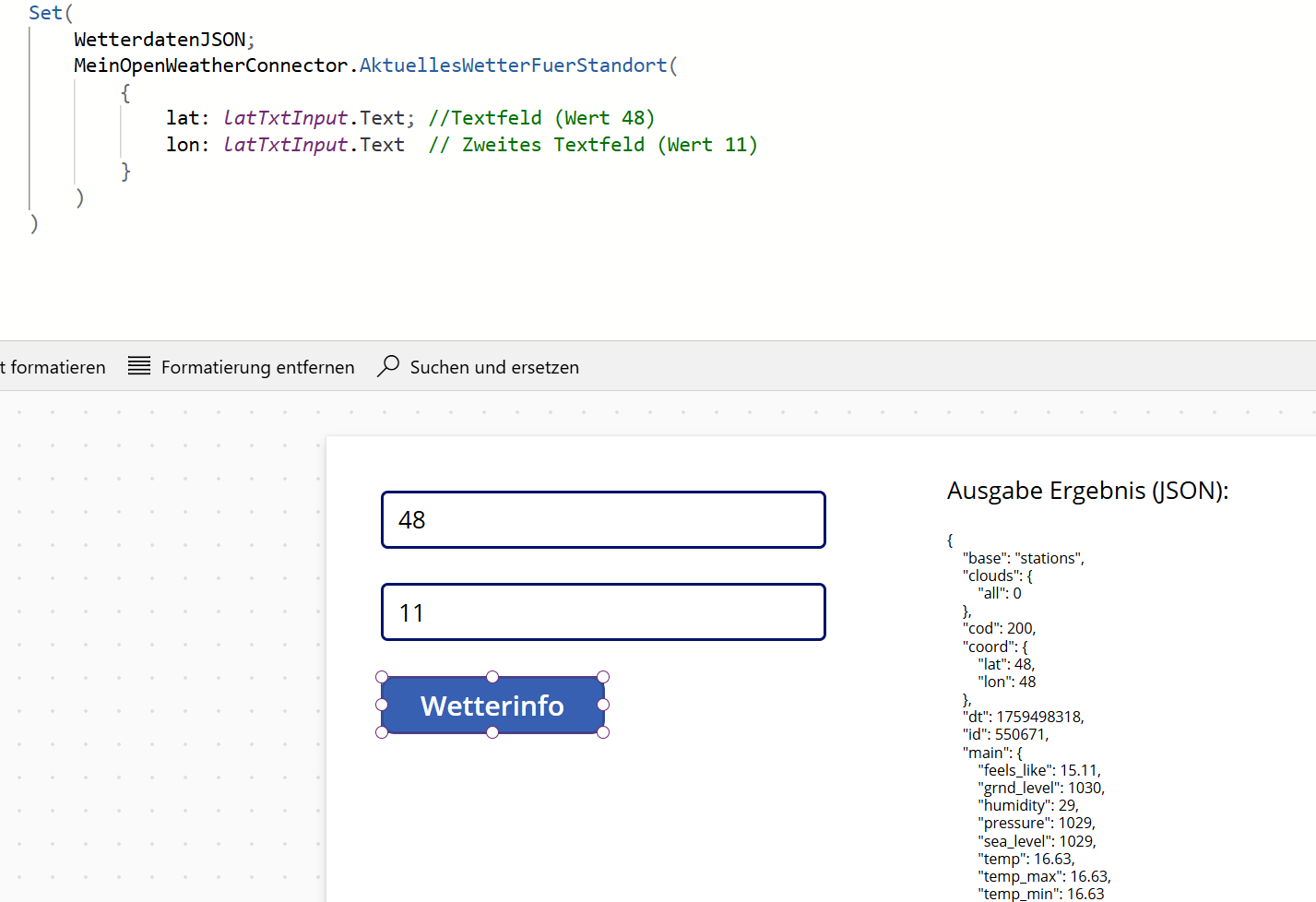Focus the text input containing 11
1316x902 pixels.
603,612
